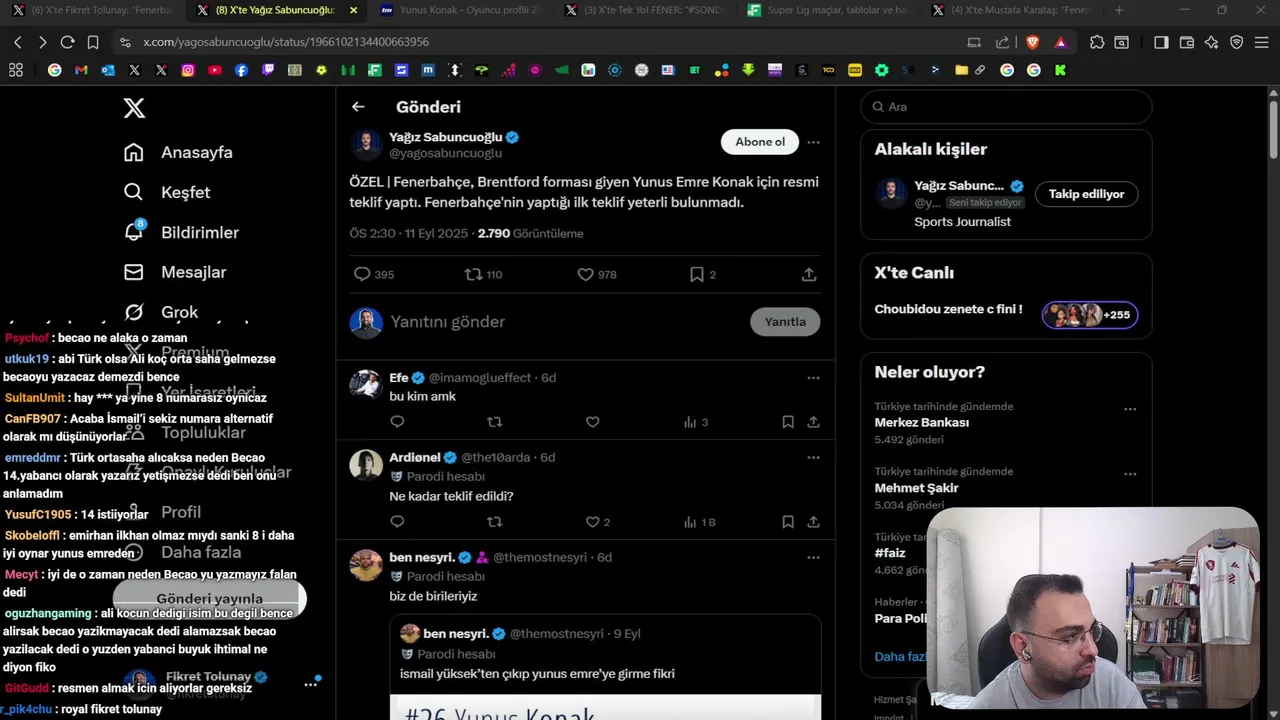Click the Yanıtla button
This screenshot has width=1280, height=720.
785,322
